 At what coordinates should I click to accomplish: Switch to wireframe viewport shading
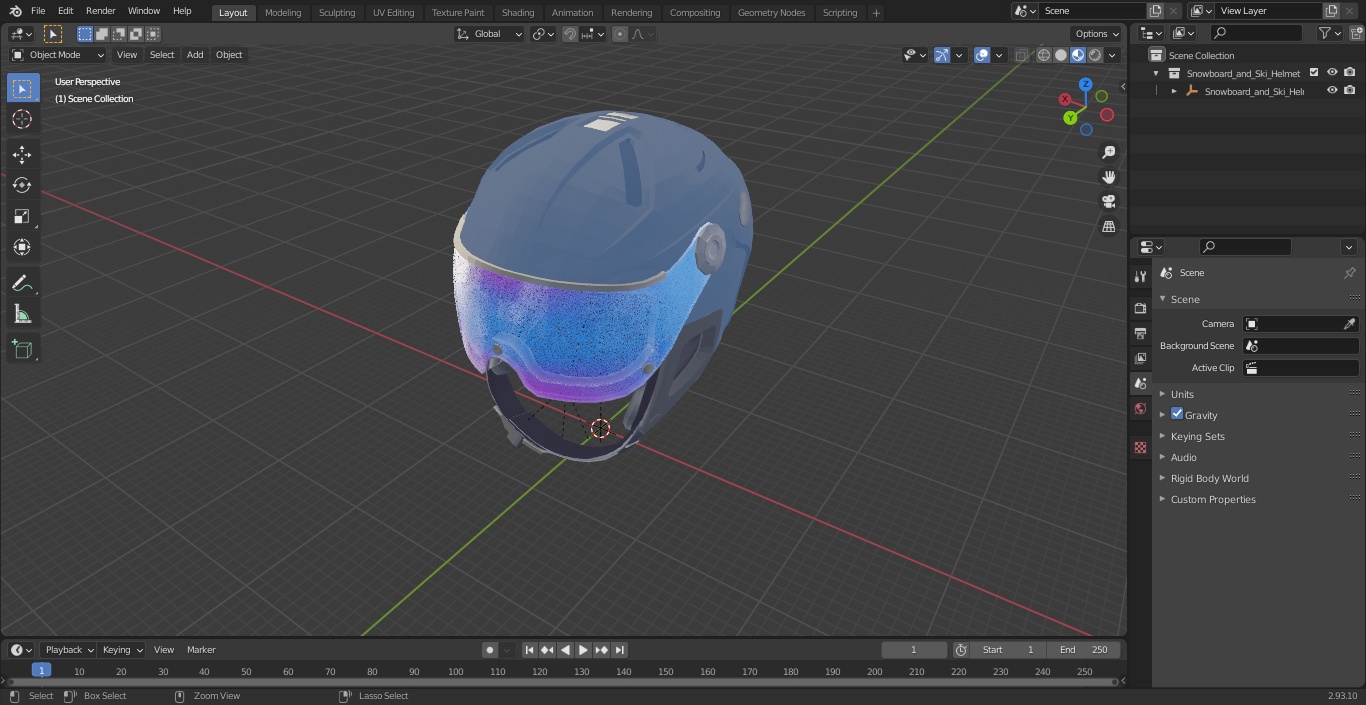click(x=1043, y=55)
